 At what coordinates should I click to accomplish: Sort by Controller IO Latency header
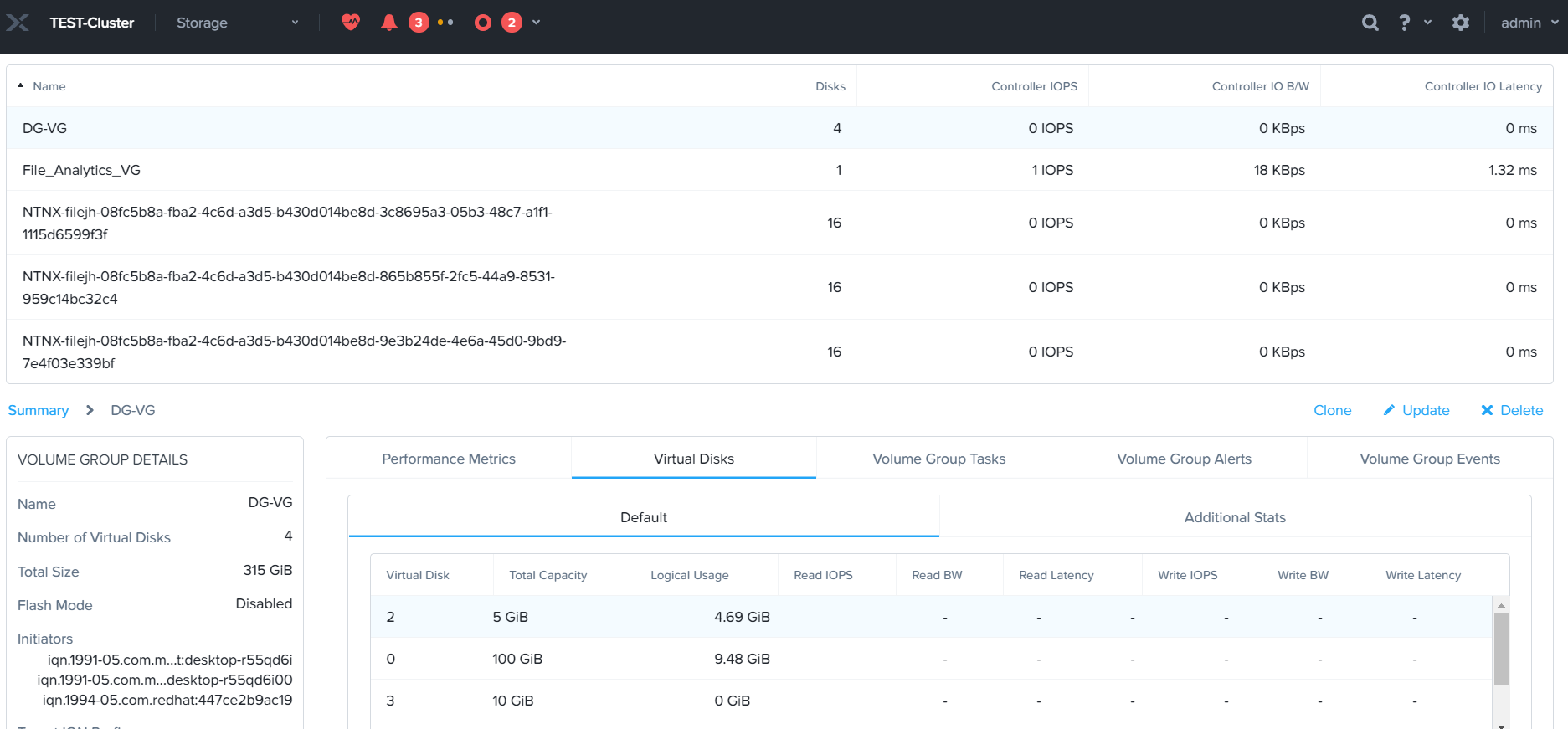(1483, 86)
